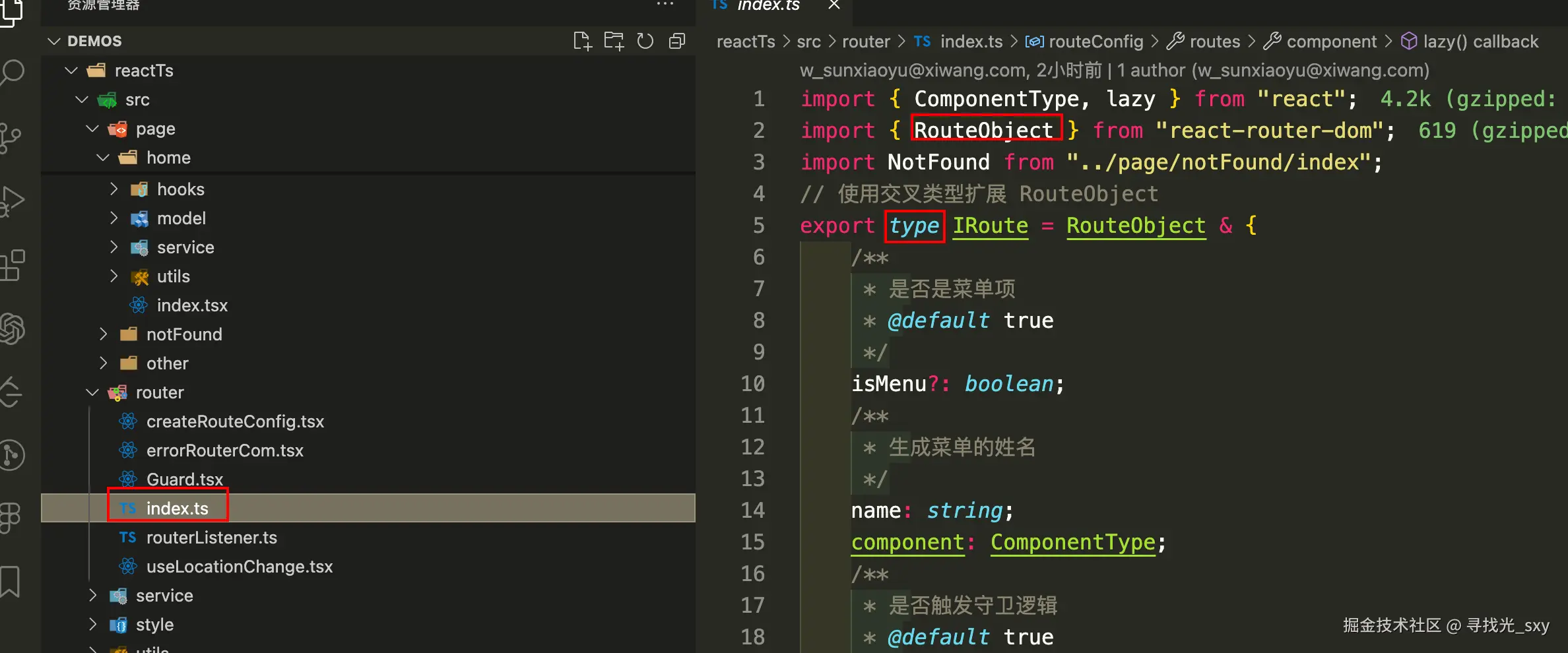1568x653 pixels.
Task: Click the isMenu property name
Action: click(889, 384)
